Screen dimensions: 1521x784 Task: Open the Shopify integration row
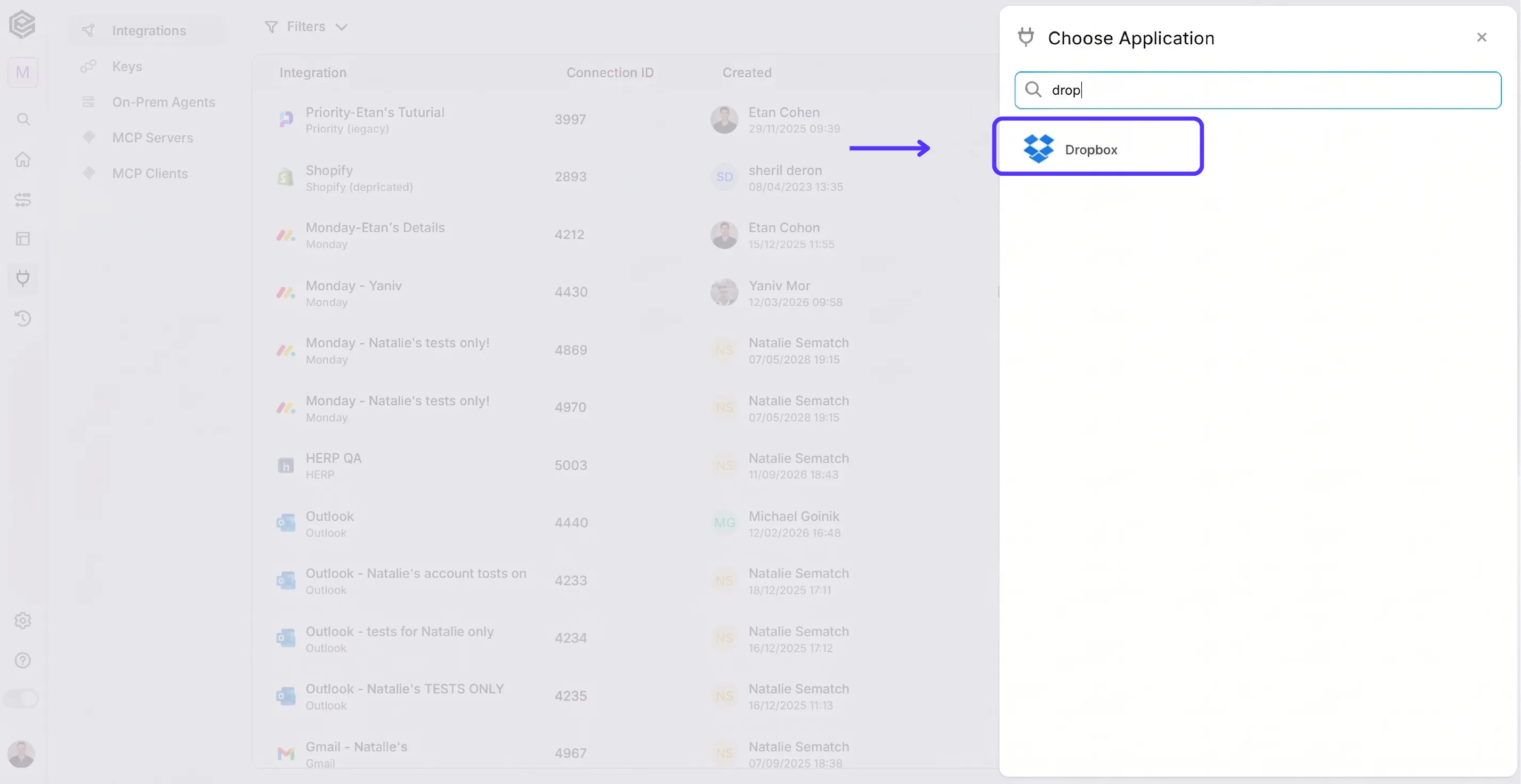(626, 177)
